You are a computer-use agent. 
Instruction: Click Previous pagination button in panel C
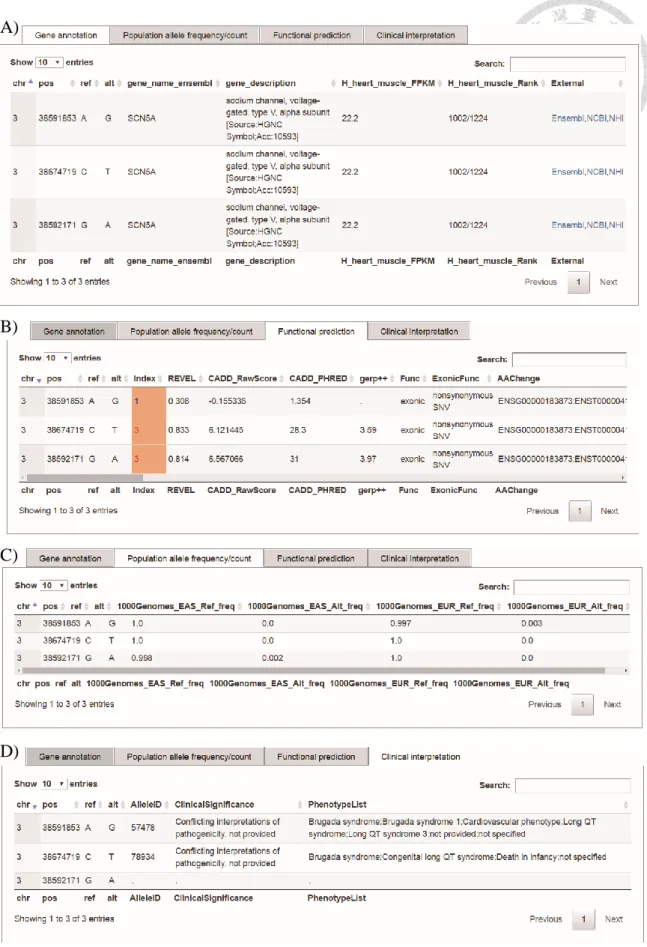tap(544, 704)
